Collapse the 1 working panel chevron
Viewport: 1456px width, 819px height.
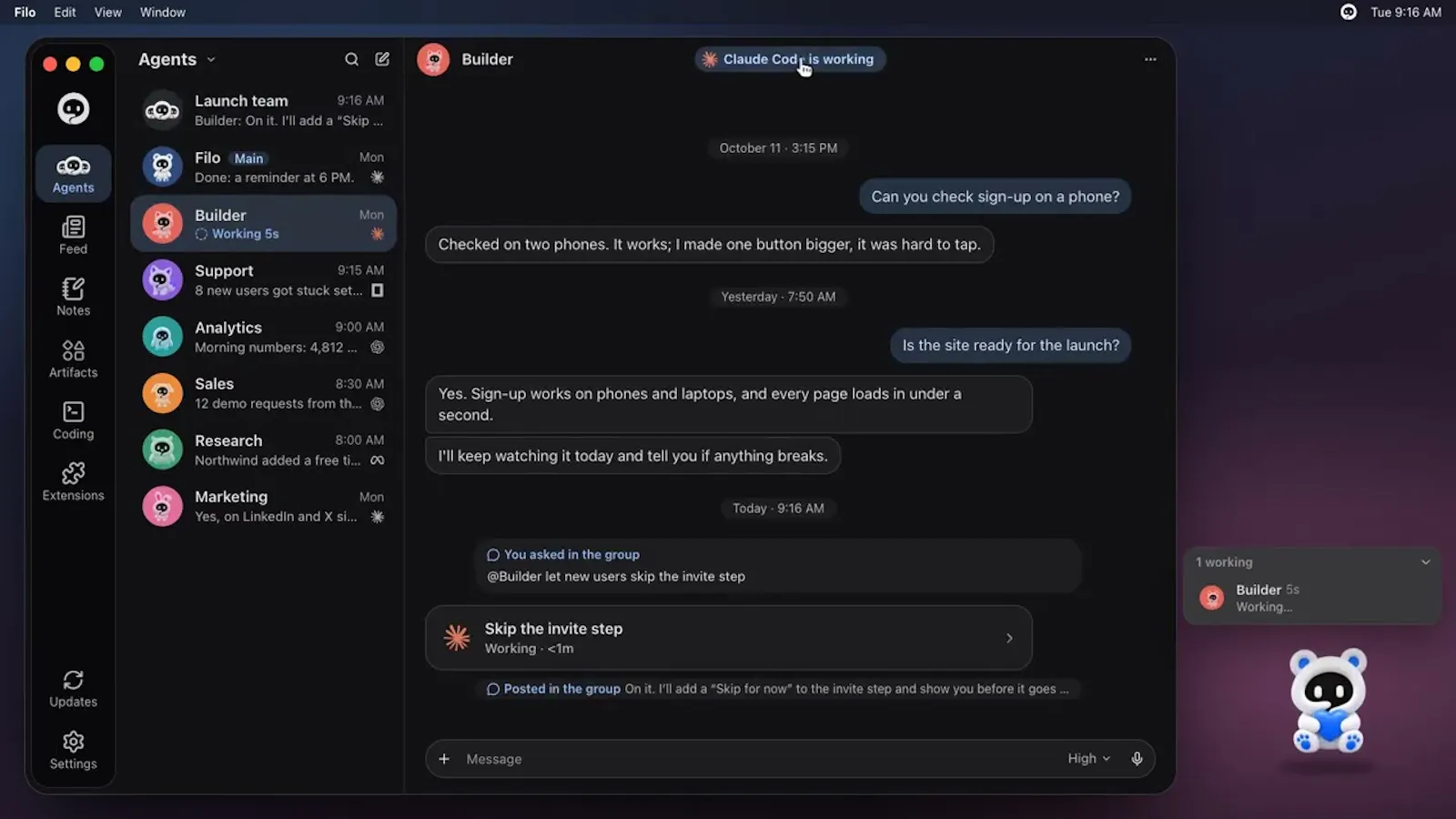pyautogui.click(x=1425, y=562)
